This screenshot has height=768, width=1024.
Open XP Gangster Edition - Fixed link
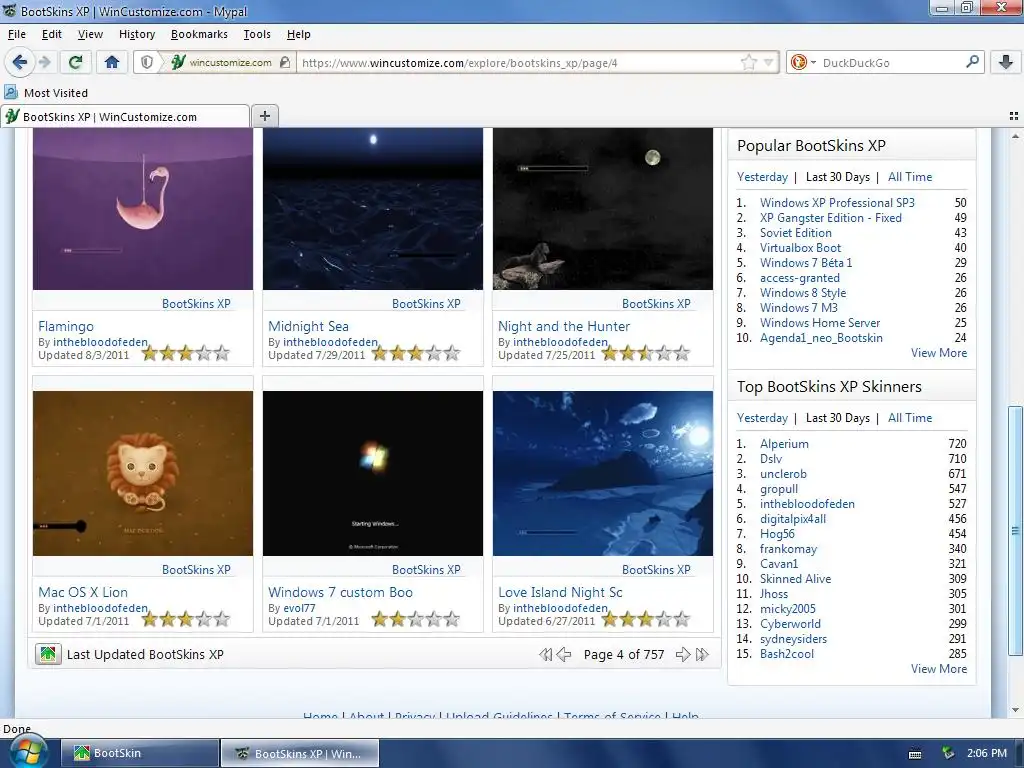coord(831,218)
